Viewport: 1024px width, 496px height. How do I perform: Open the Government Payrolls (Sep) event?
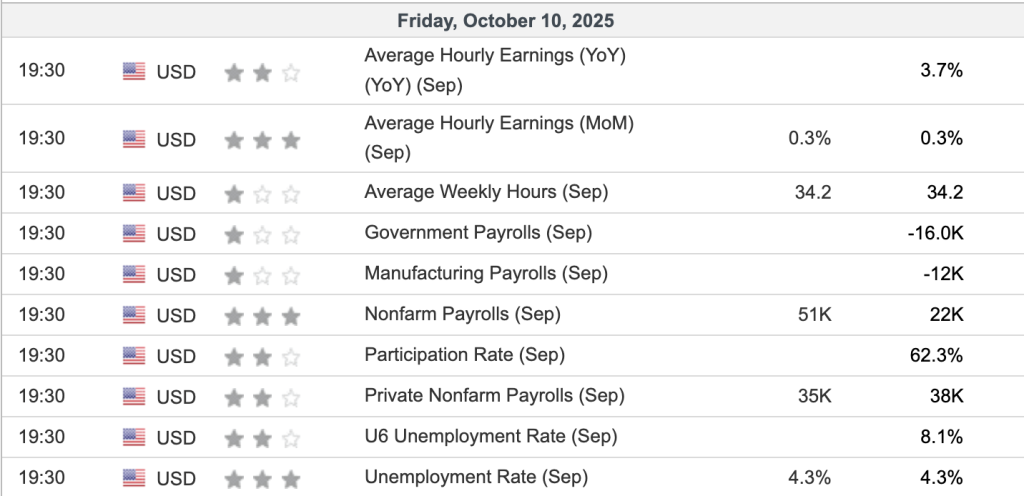point(478,233)
